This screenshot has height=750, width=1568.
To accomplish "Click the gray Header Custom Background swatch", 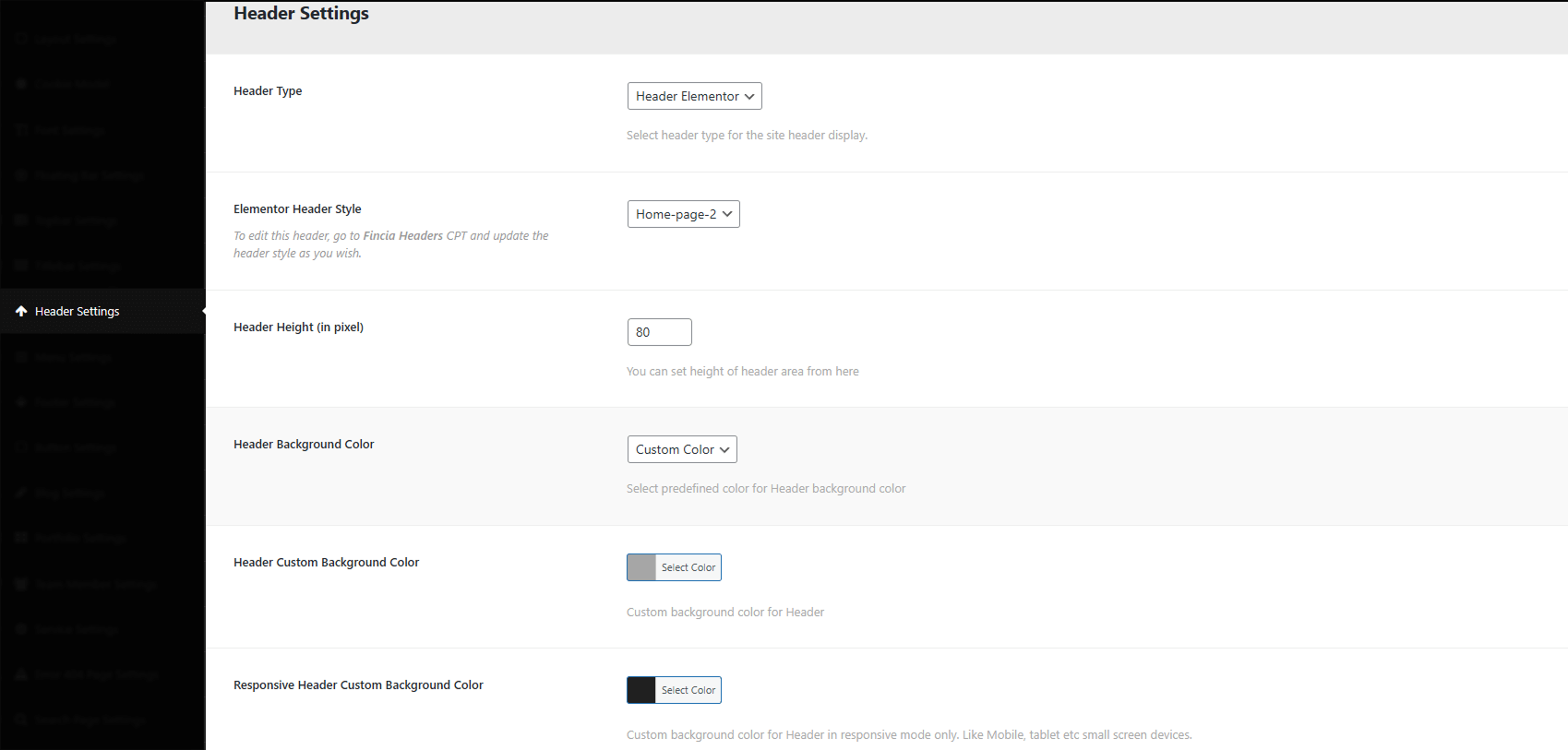I will tap(641, 567).
